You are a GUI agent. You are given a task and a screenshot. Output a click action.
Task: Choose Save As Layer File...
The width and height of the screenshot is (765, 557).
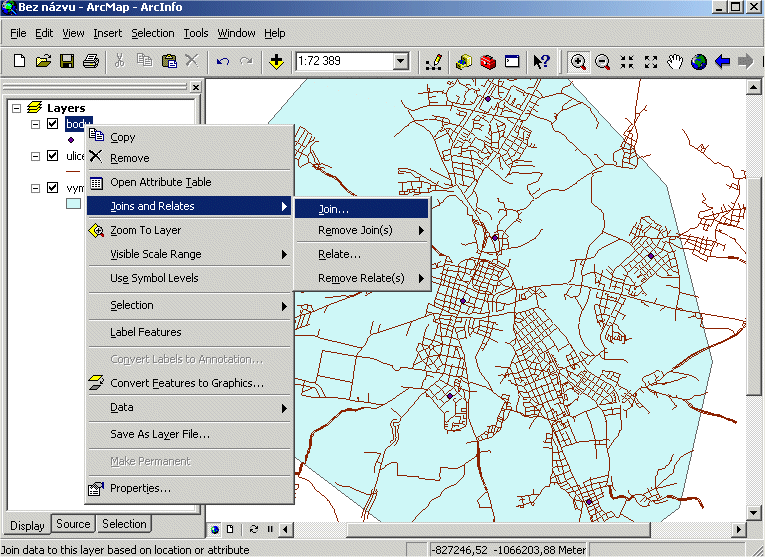coord(190,434)
